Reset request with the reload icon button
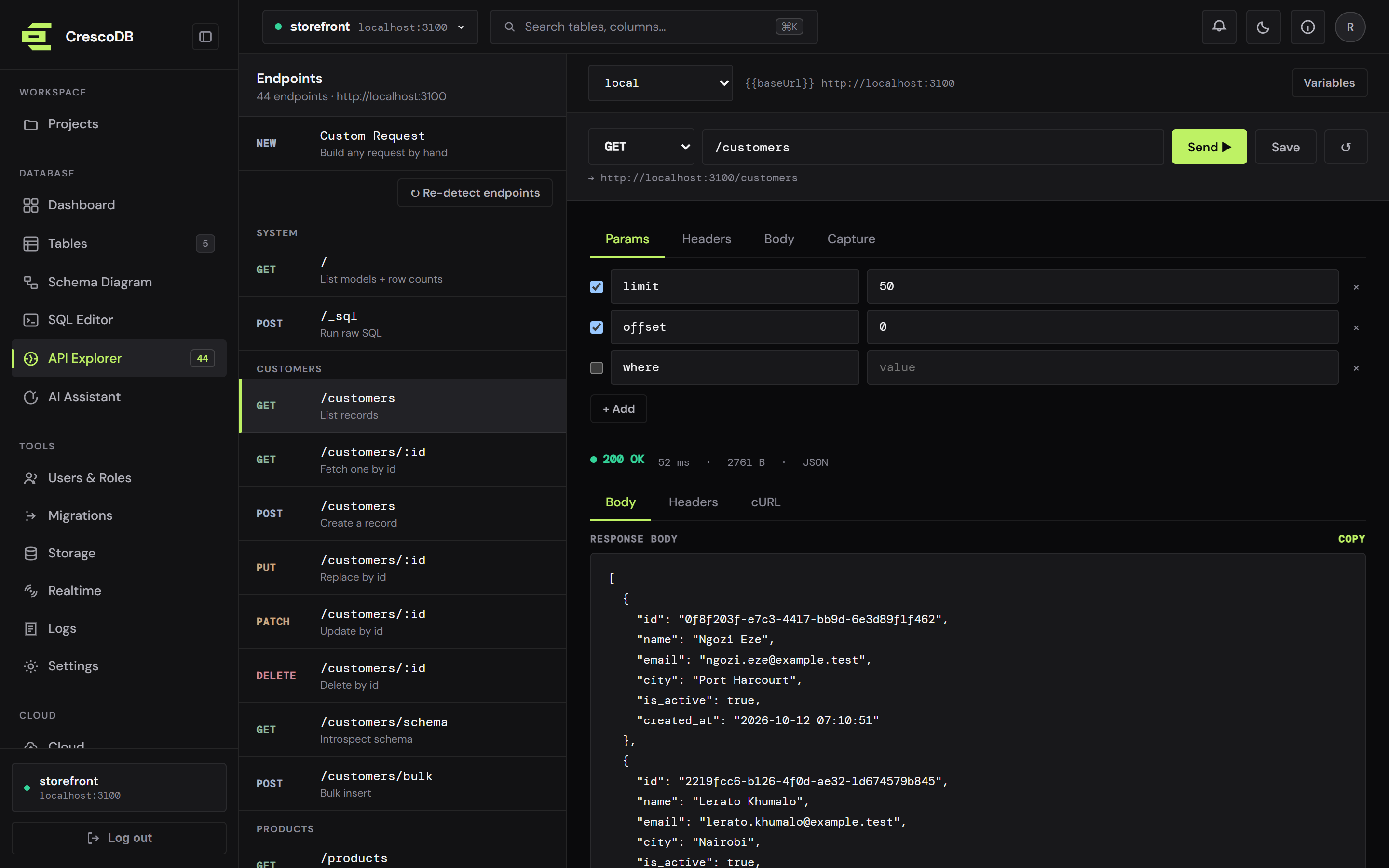The height and width of the screenshot is (868, 1389). click(x=1346, y=147)
